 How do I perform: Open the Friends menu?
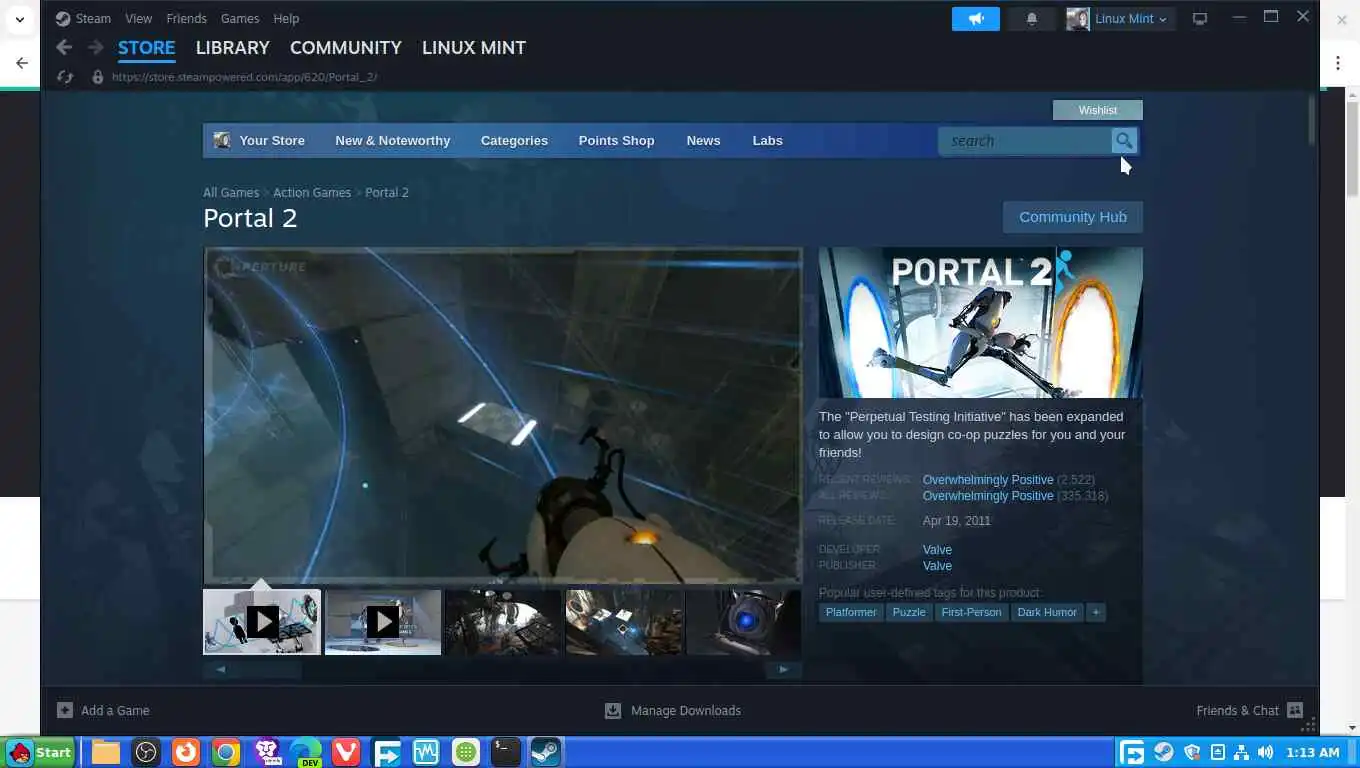coord(186,18)
